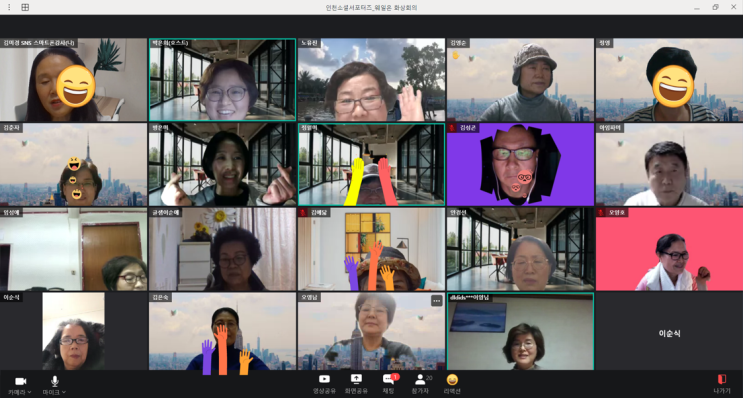Start video sharing with 영상공유

coord(324,384)
